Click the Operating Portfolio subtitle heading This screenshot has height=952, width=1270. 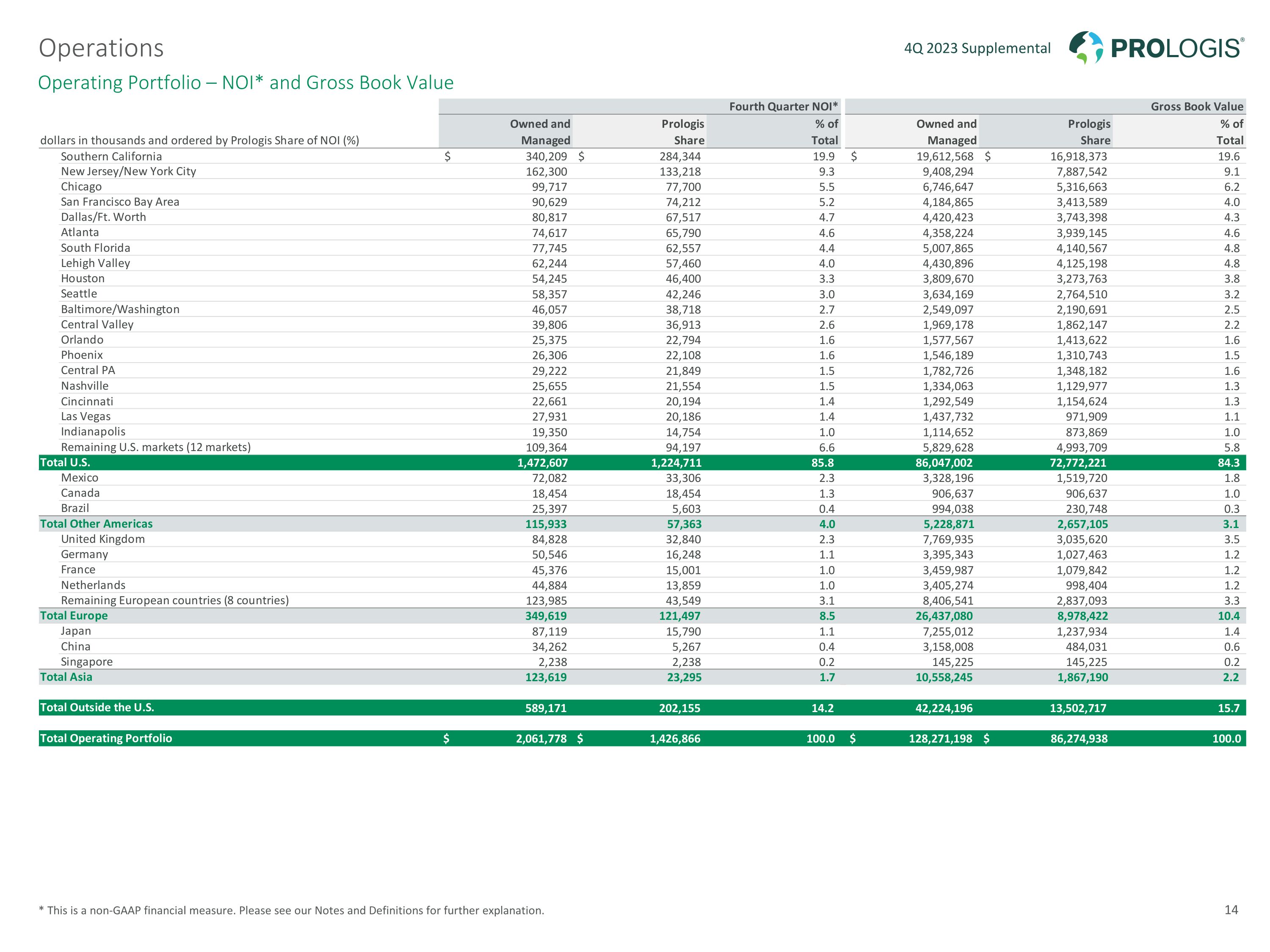(246, 83)
